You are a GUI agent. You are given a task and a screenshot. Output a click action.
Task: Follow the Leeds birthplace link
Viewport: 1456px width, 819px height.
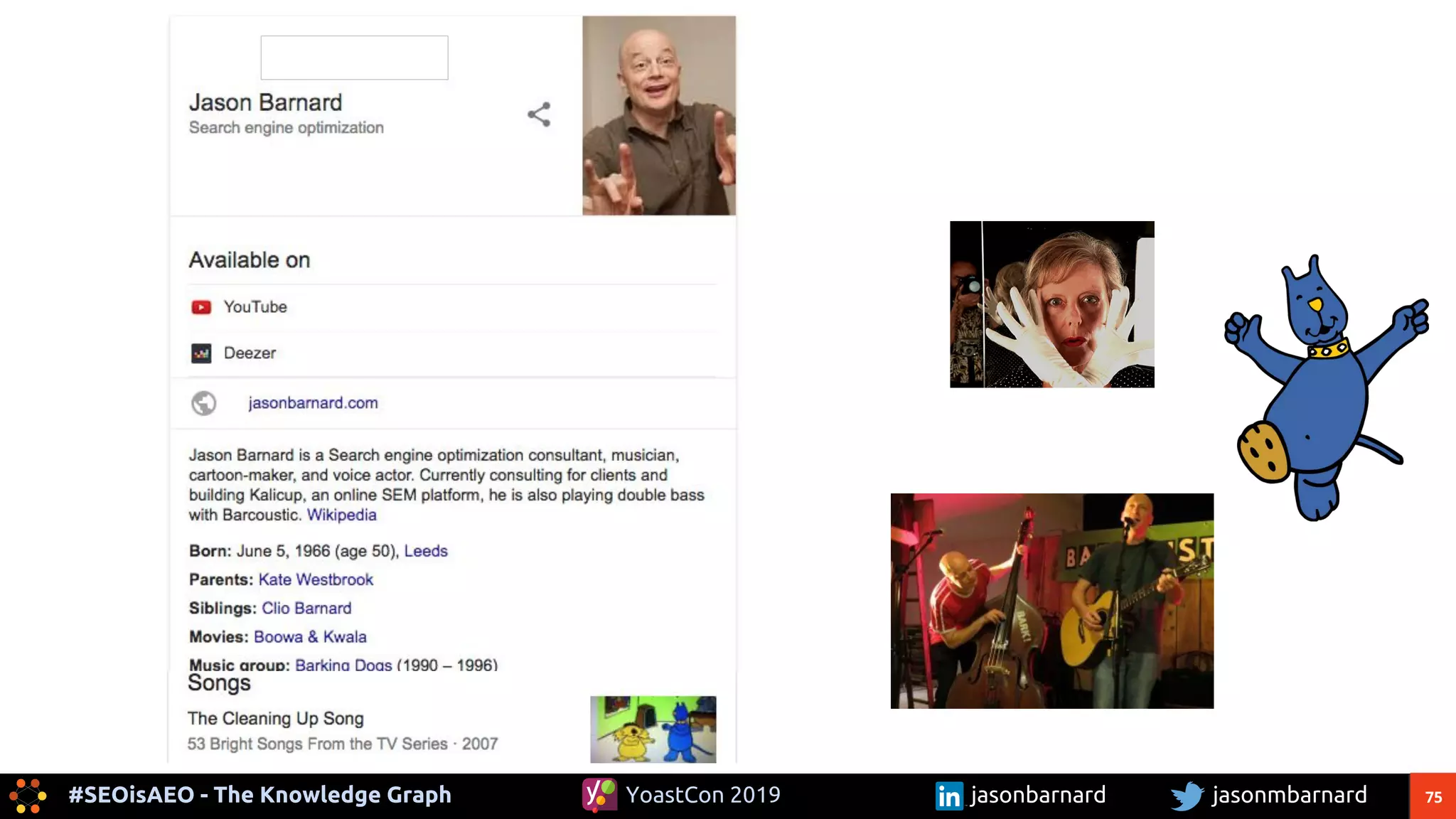click(426, 551)
